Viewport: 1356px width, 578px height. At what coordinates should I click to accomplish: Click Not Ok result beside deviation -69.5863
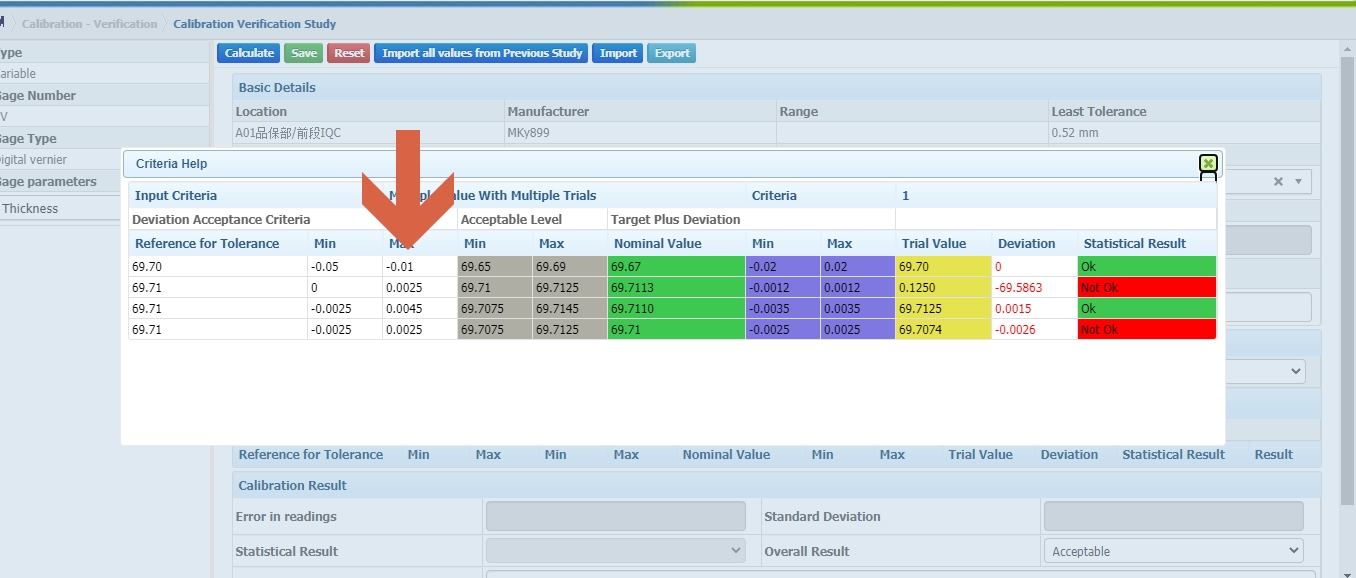(1147, 288)
